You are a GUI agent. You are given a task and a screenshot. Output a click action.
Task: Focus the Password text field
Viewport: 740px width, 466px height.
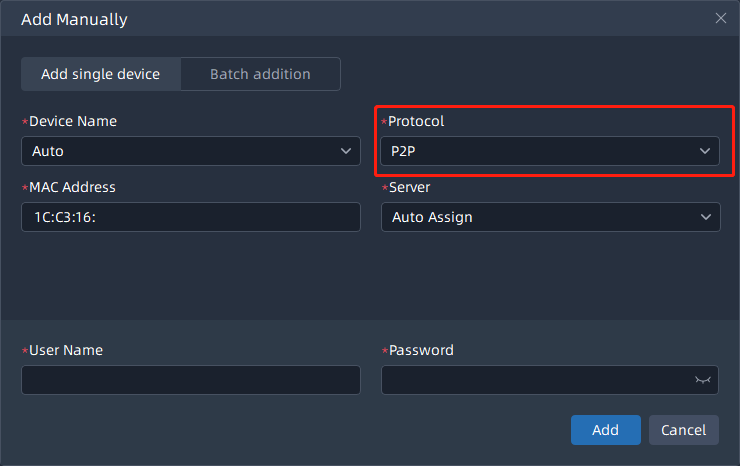[x=535, y=380]
